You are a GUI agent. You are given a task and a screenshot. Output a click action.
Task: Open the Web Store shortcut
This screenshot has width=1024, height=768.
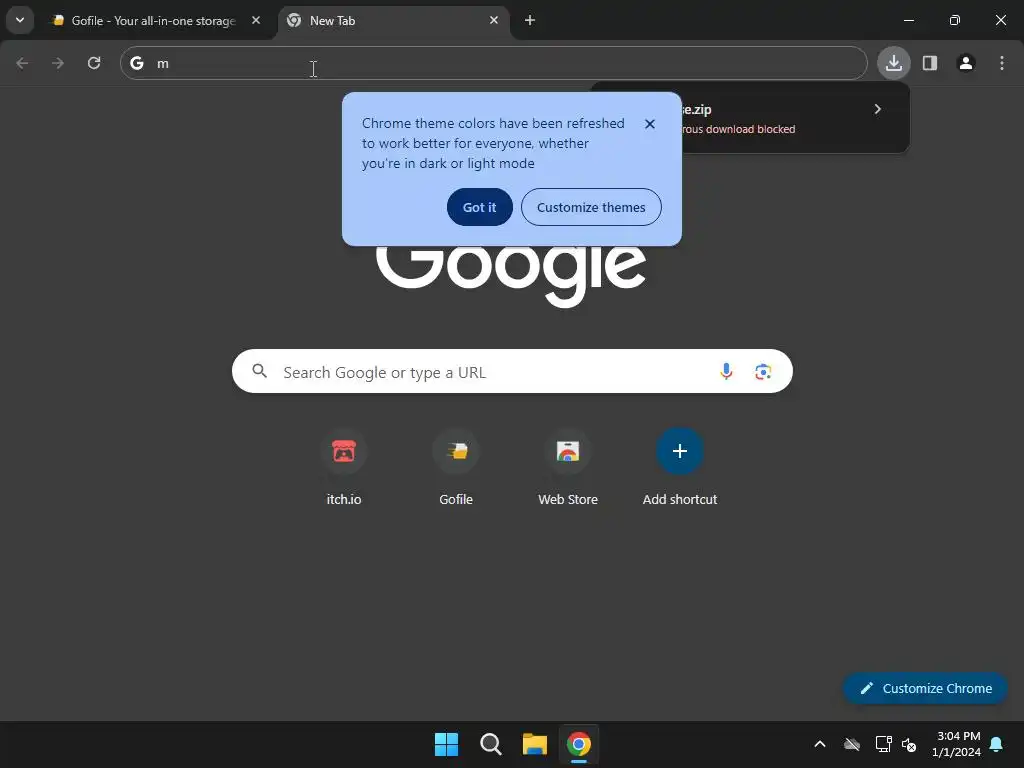click(568, 468)
